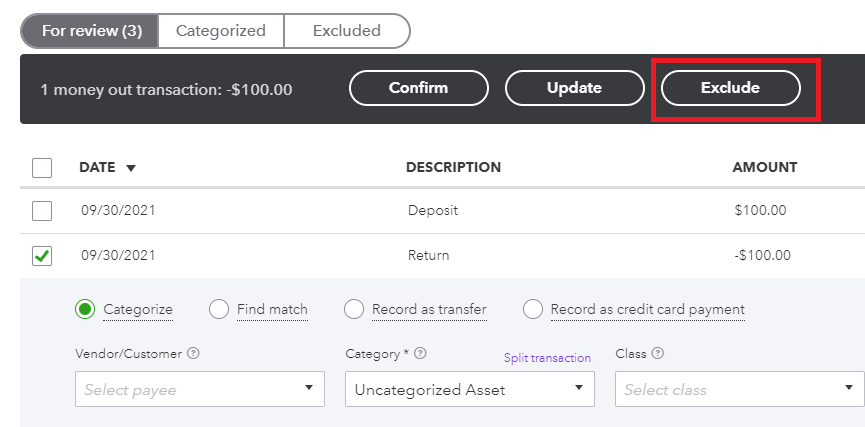This screenshot has width=865, height=427.
Task: Uncheck the Return transaction checkbox
Action: [42, 255]
